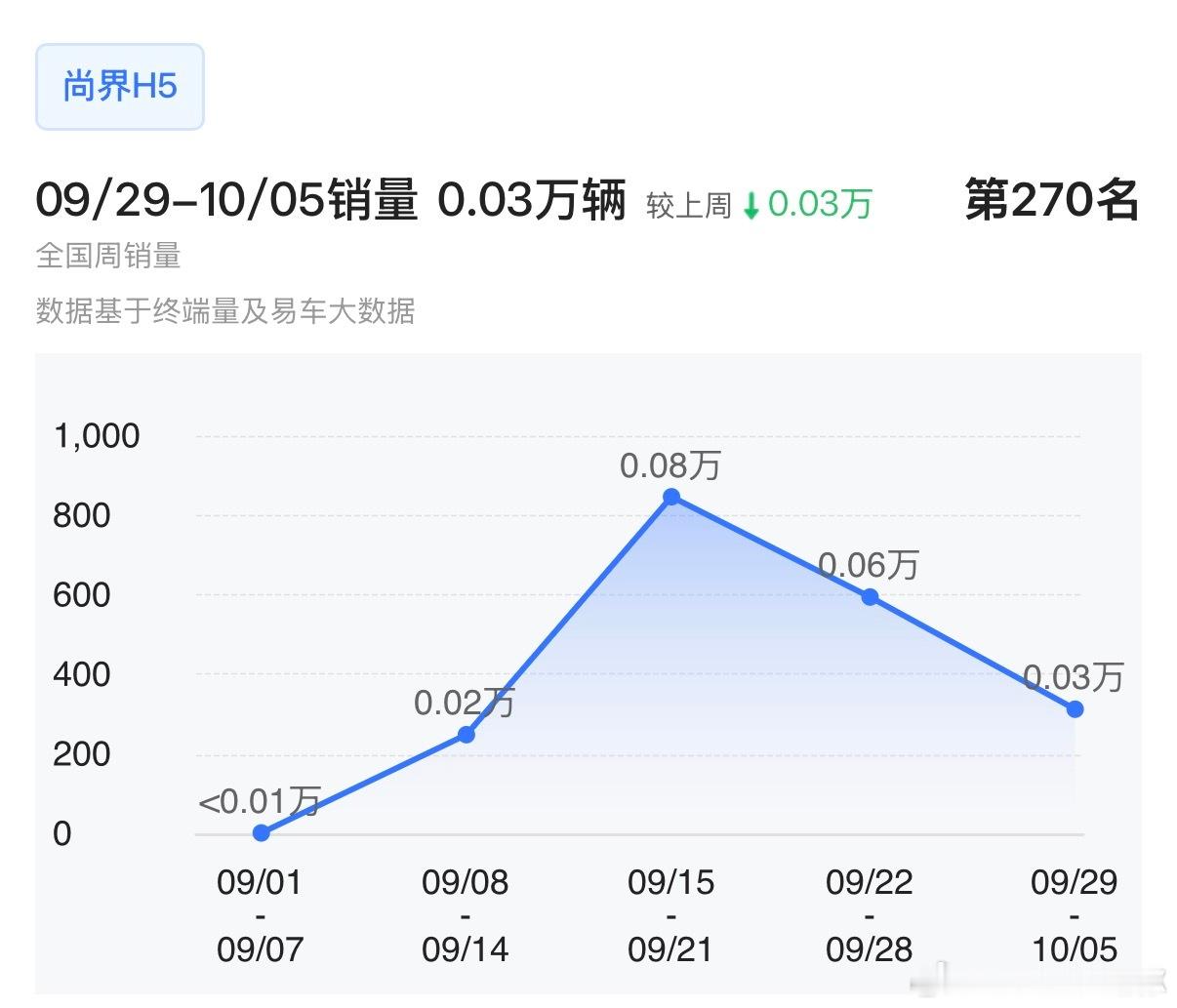Click the green down-arrow trend indicator
The height and width of the screenshot is (1008, 1177).
(751, 205)
